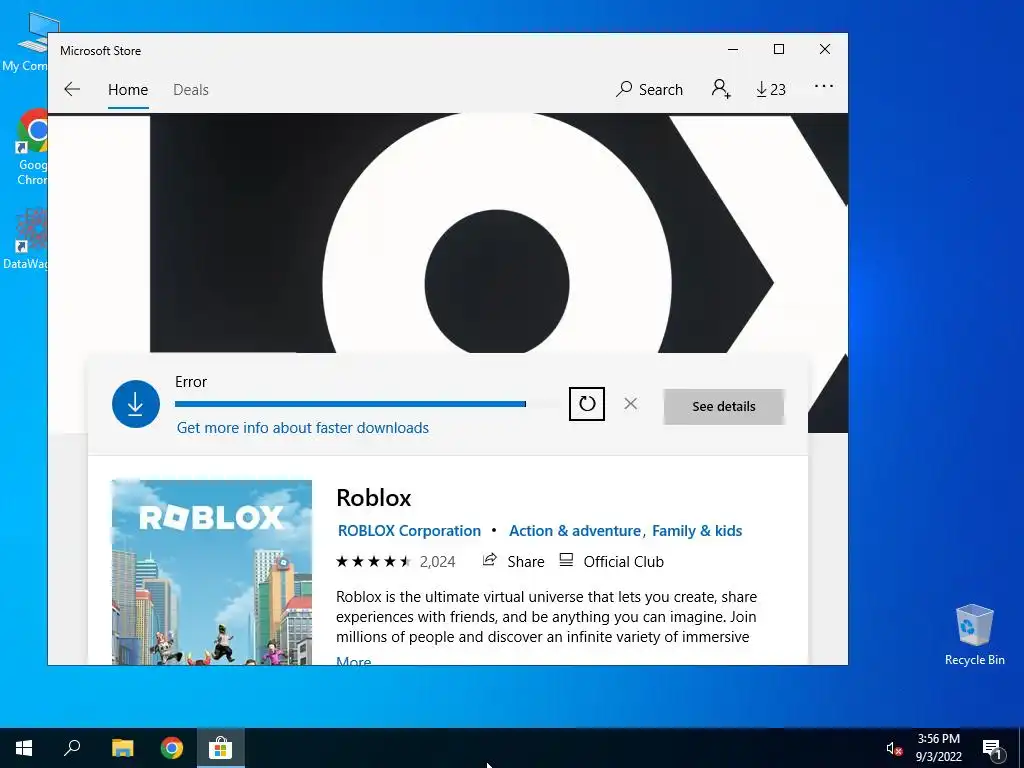Screen dimensions: 1024x768
Task: Open downloads and updates showing 23
Action: click(x=771, y=89)
